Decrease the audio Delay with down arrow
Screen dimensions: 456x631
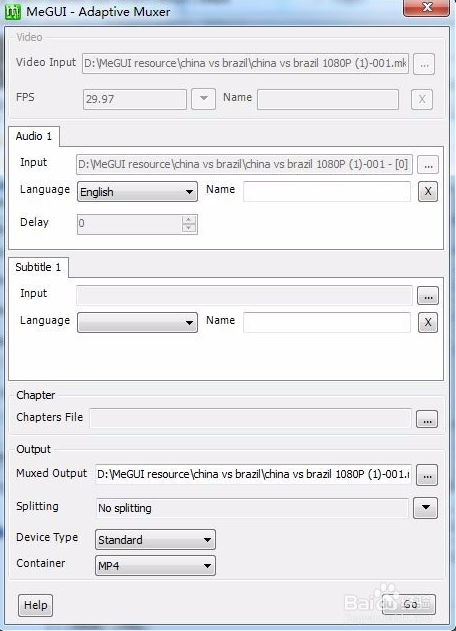click(188, 228)
